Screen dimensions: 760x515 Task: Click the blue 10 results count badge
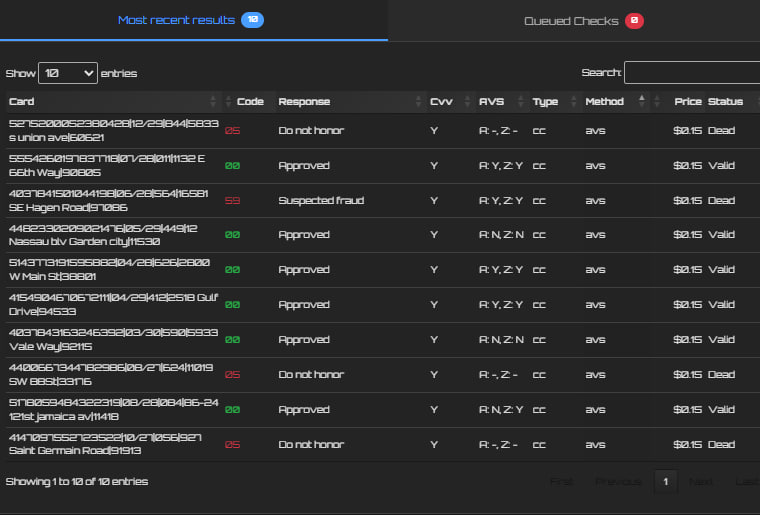(253, 20)
